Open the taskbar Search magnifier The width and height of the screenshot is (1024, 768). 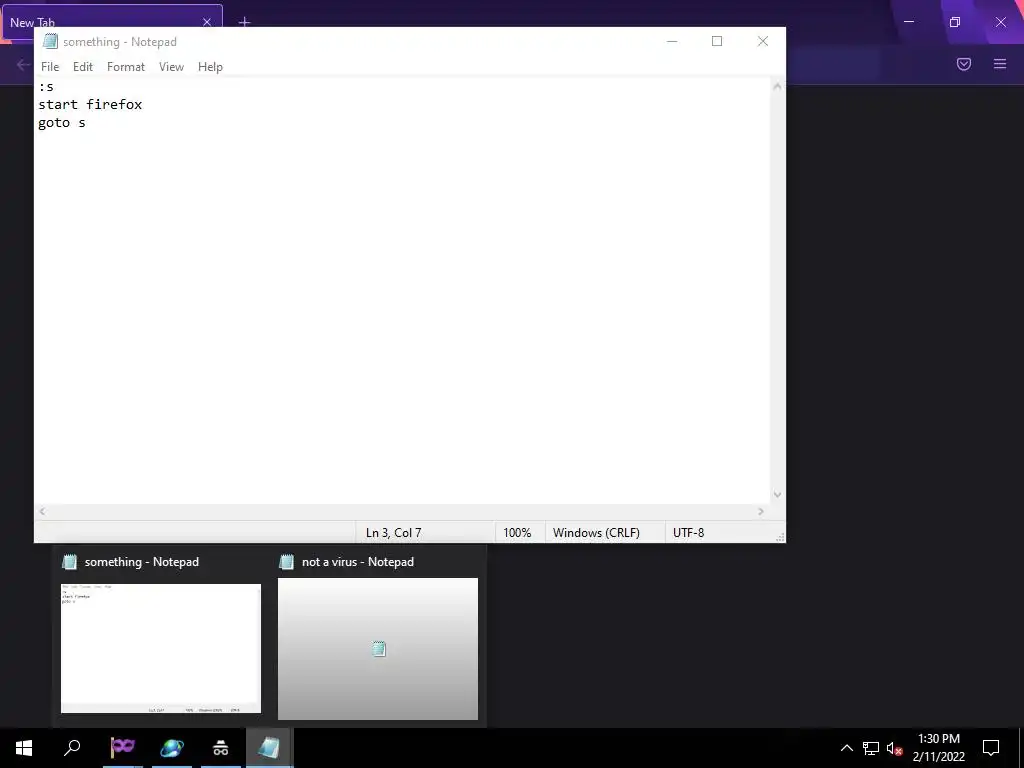click(x=72, y=748)
